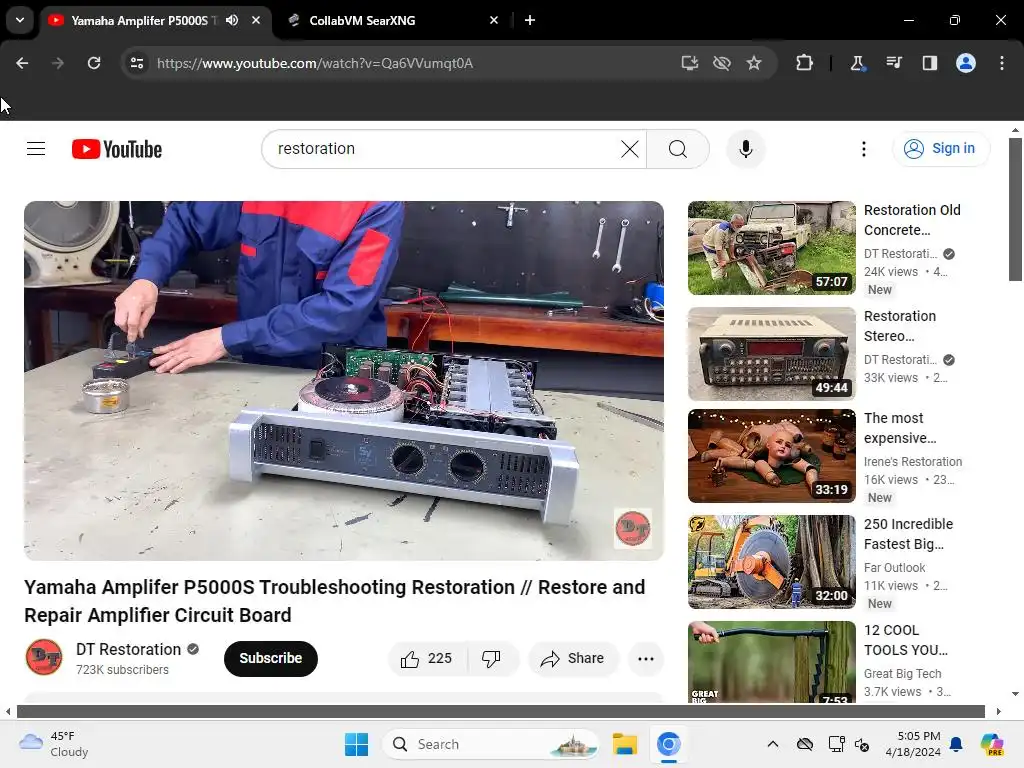Image resolution: width=1024 pixels, height=768 pixels.
Task: View site information icon in address bar
Action: point(136,63)
